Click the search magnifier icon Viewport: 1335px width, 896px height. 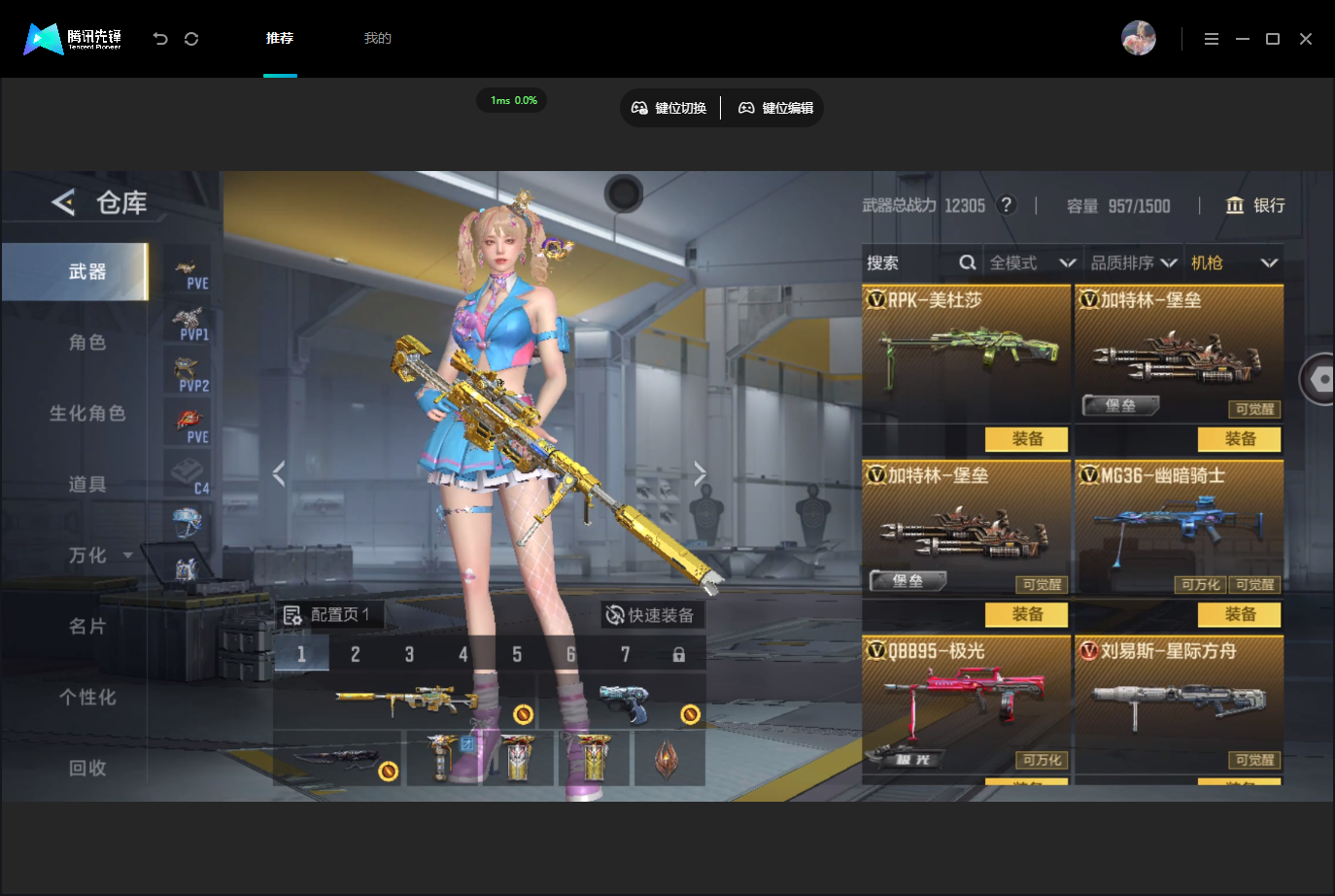click(967, 262)
